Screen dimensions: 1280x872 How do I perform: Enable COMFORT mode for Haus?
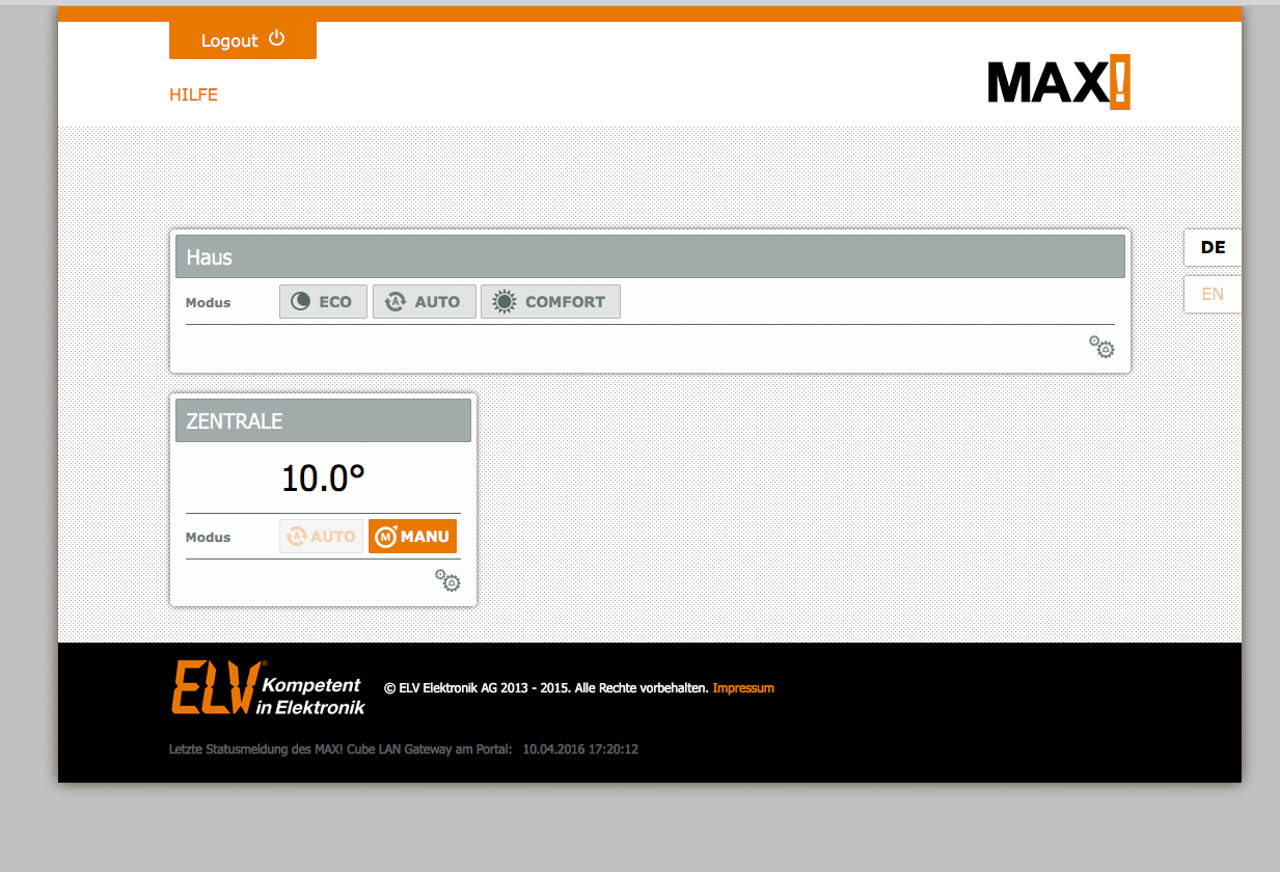[x=550, y=302]
